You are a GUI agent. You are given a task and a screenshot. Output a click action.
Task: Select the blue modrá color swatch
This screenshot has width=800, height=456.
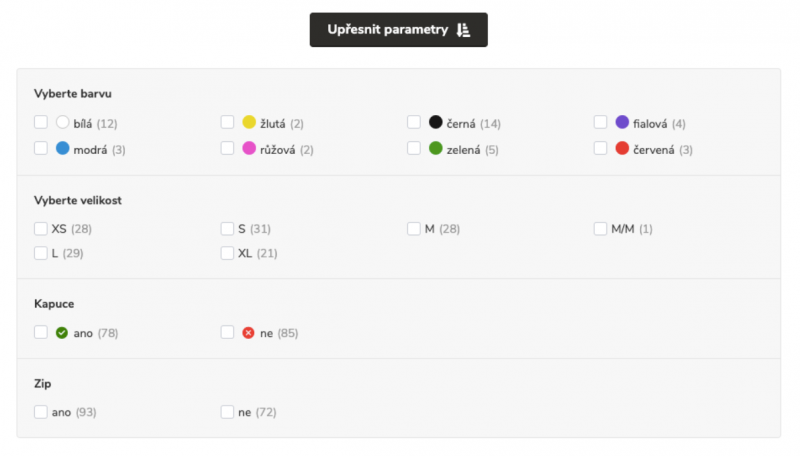tap(62, 148)
